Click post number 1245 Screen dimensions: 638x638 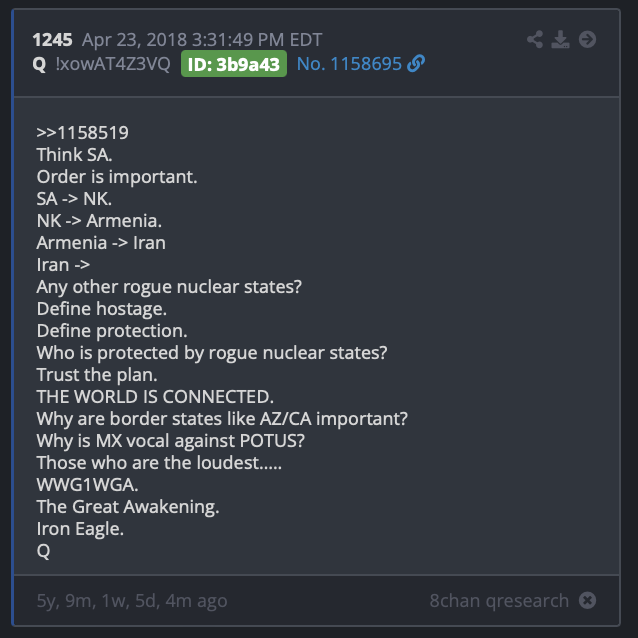(52, 40)
